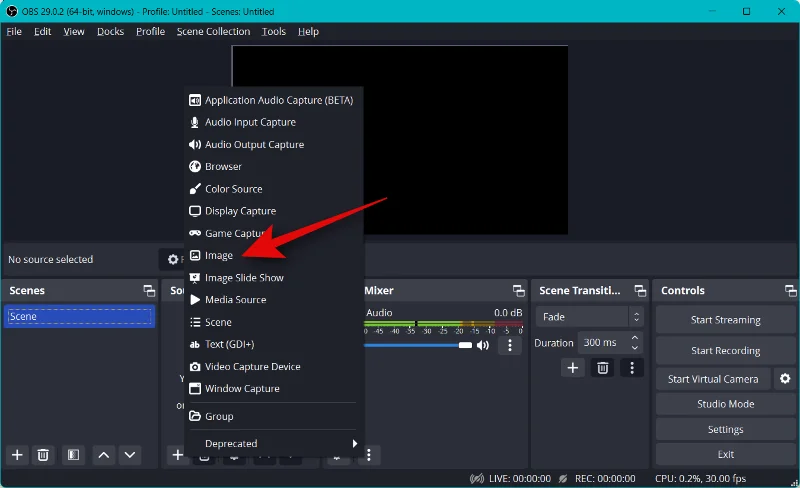The image size is (800, 488).
Task: Remove transition using trash icon
Action: pyautogui.click(x=603, y=368)
